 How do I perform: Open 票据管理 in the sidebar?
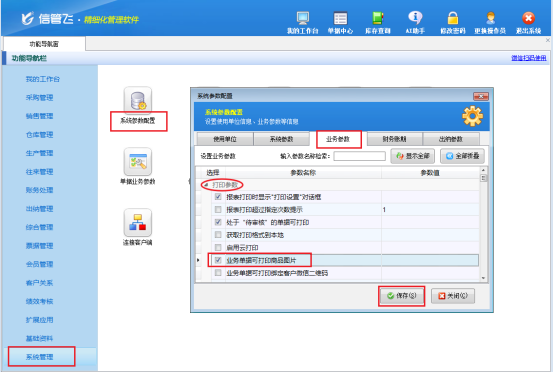point(39,246)
